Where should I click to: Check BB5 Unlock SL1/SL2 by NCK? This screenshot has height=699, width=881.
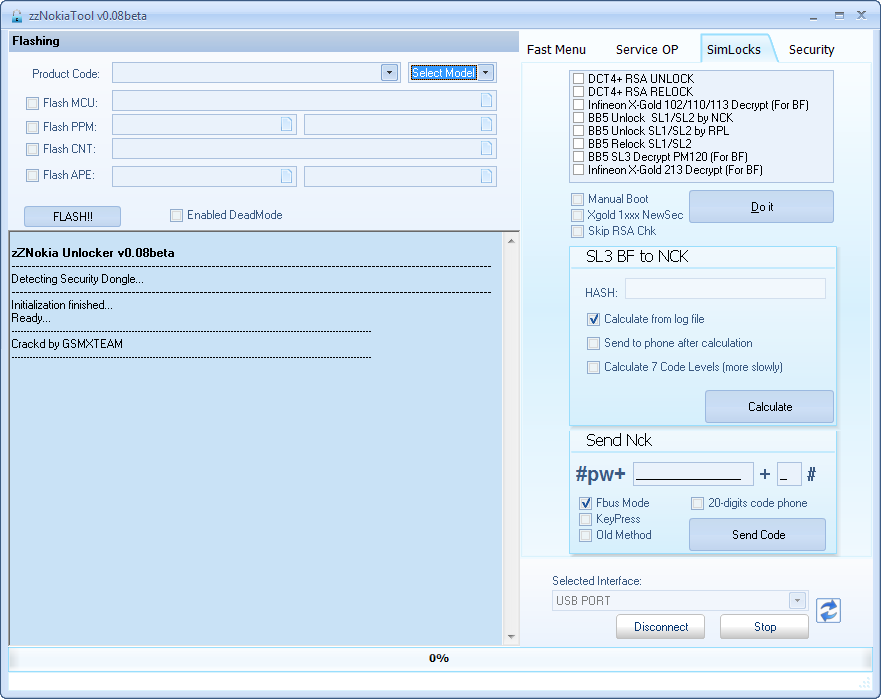click(578, 117)
